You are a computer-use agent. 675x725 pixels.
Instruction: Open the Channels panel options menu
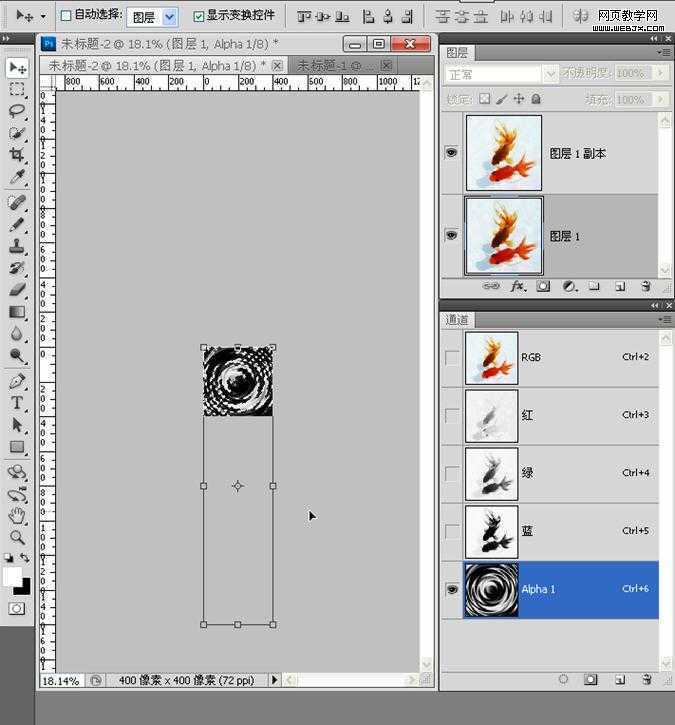coord(664,319)
